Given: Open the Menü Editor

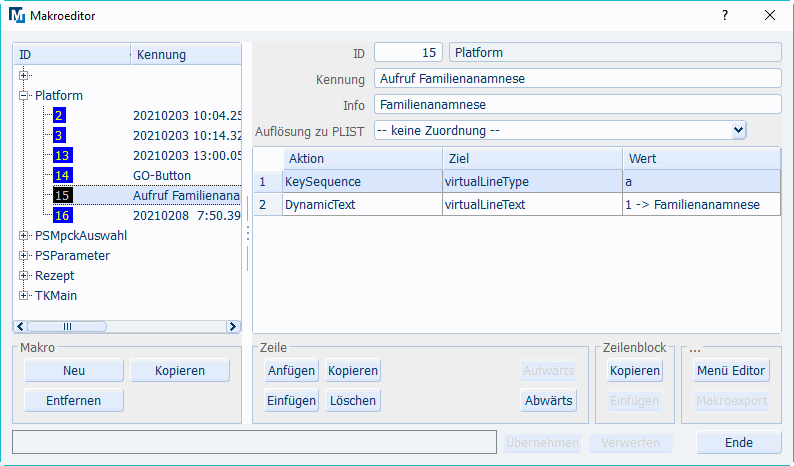Looking at the screenshot, I should [730, 371].
